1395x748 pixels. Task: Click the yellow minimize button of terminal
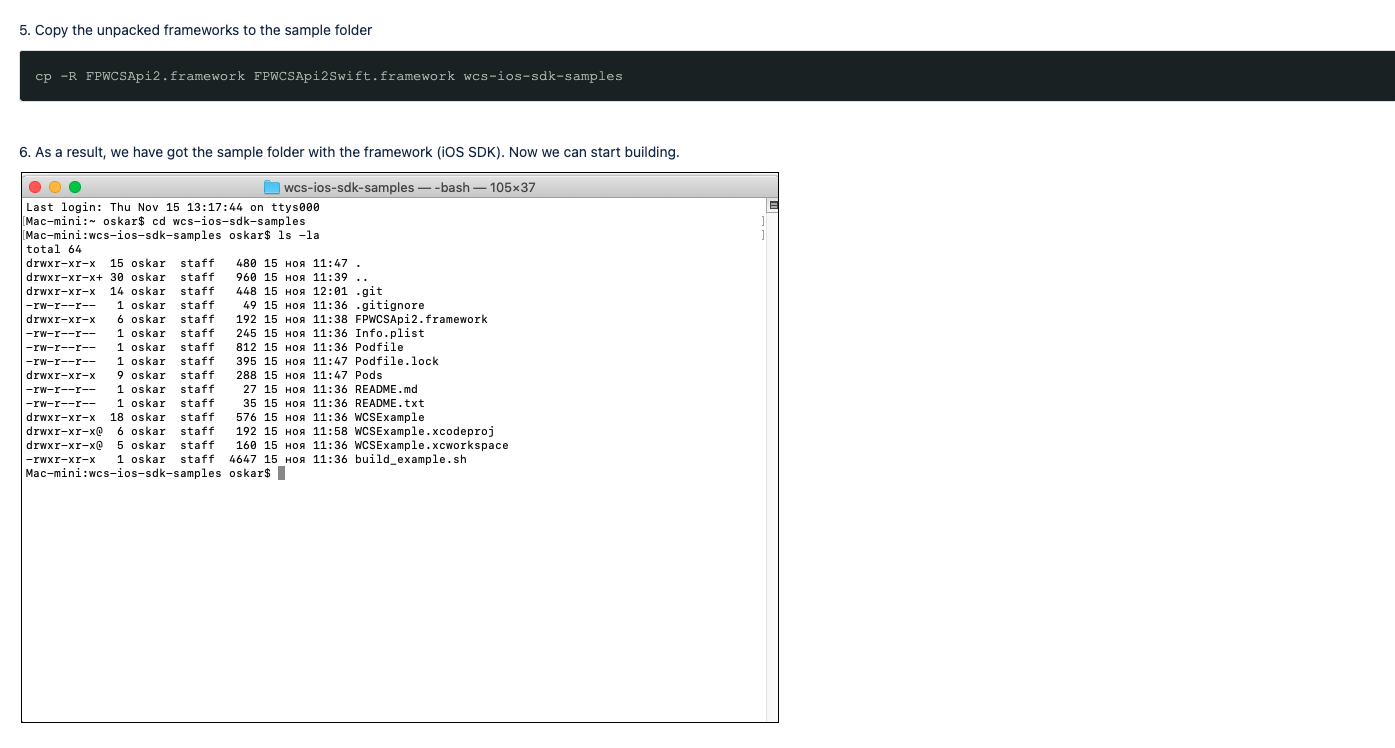(55, 187)
